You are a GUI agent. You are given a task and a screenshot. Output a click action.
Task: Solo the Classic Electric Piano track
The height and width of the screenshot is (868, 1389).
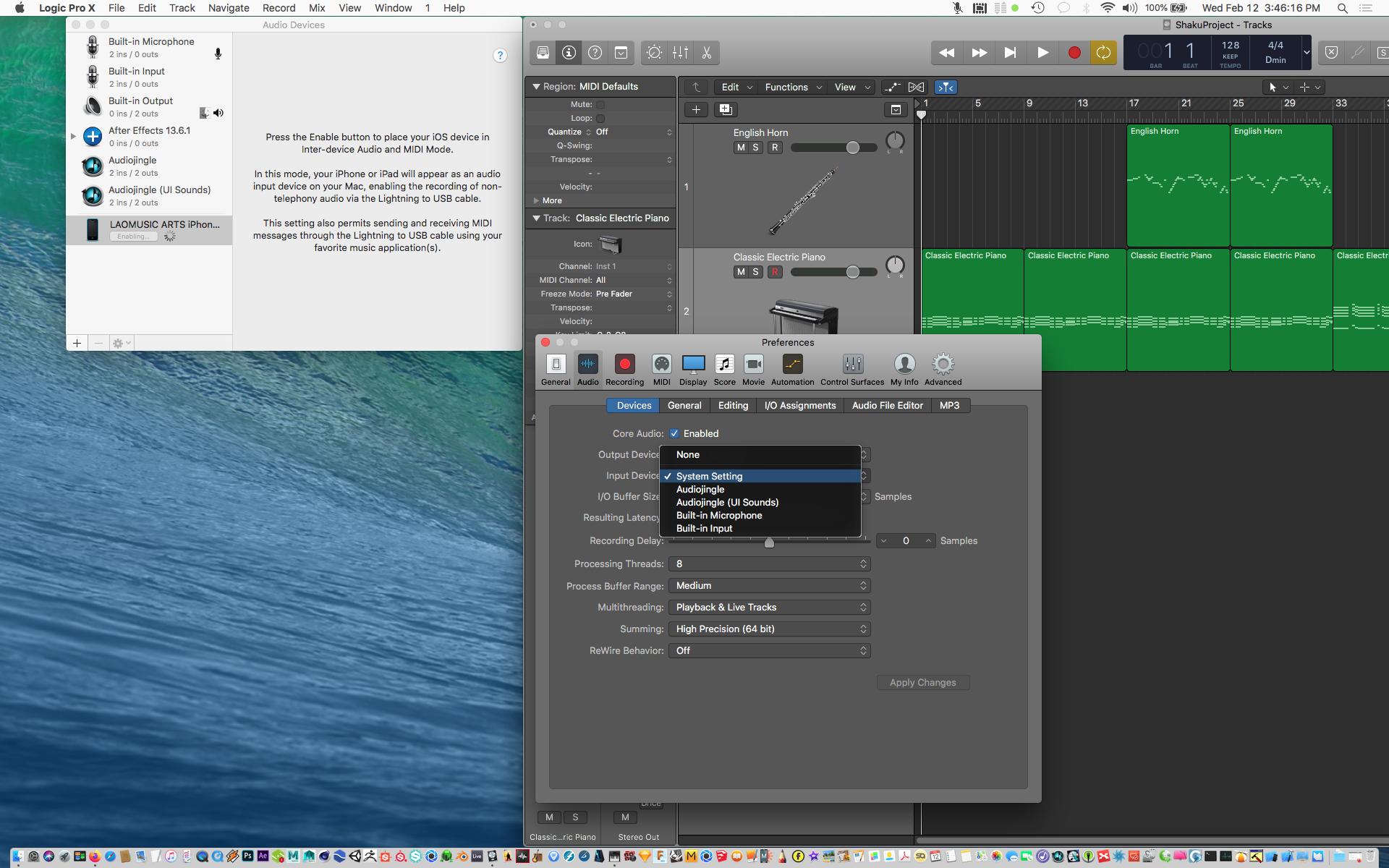756,272
